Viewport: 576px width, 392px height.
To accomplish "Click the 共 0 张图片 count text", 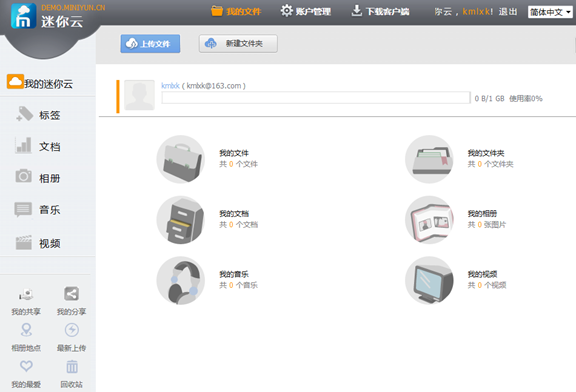I will point(487,224).
